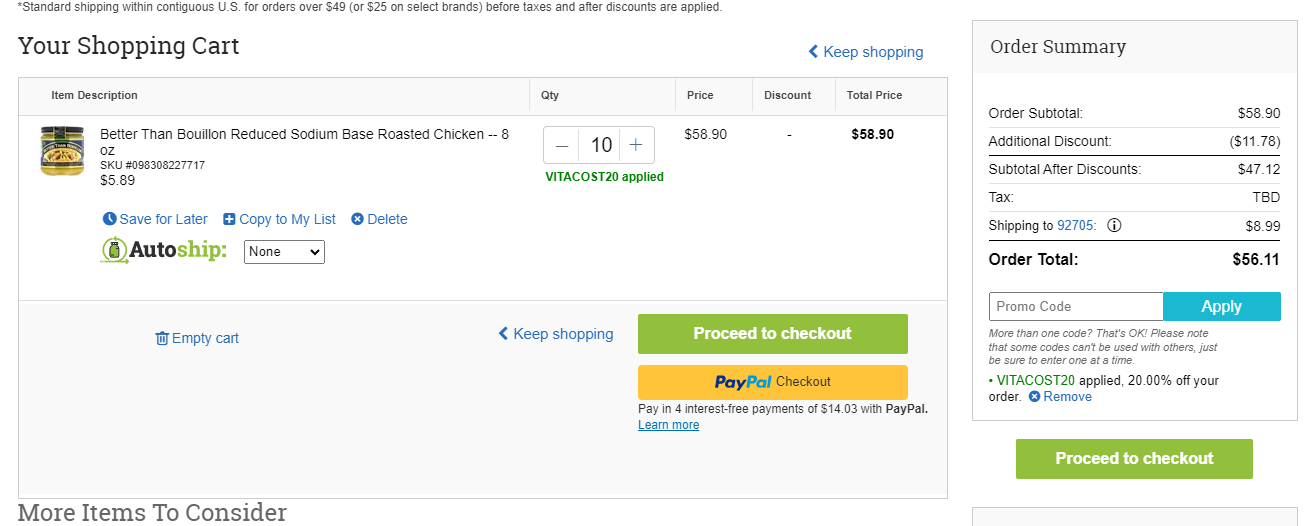Click the bouillon jar product thumbnail
1313x526 pixels.
tap(62, 152)
